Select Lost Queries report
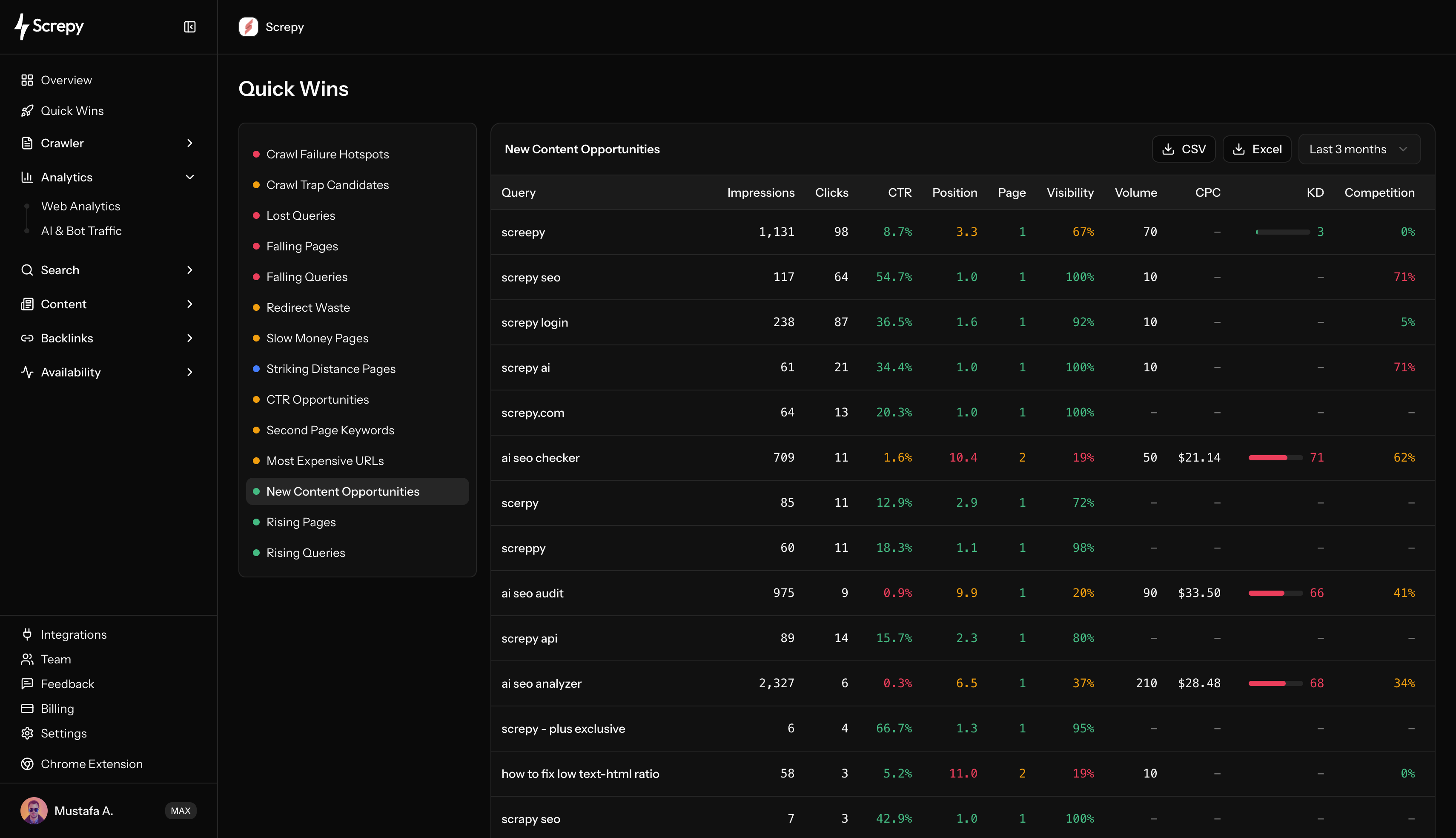The height and width of the screenshot is (838, 1456). point(357,215)
